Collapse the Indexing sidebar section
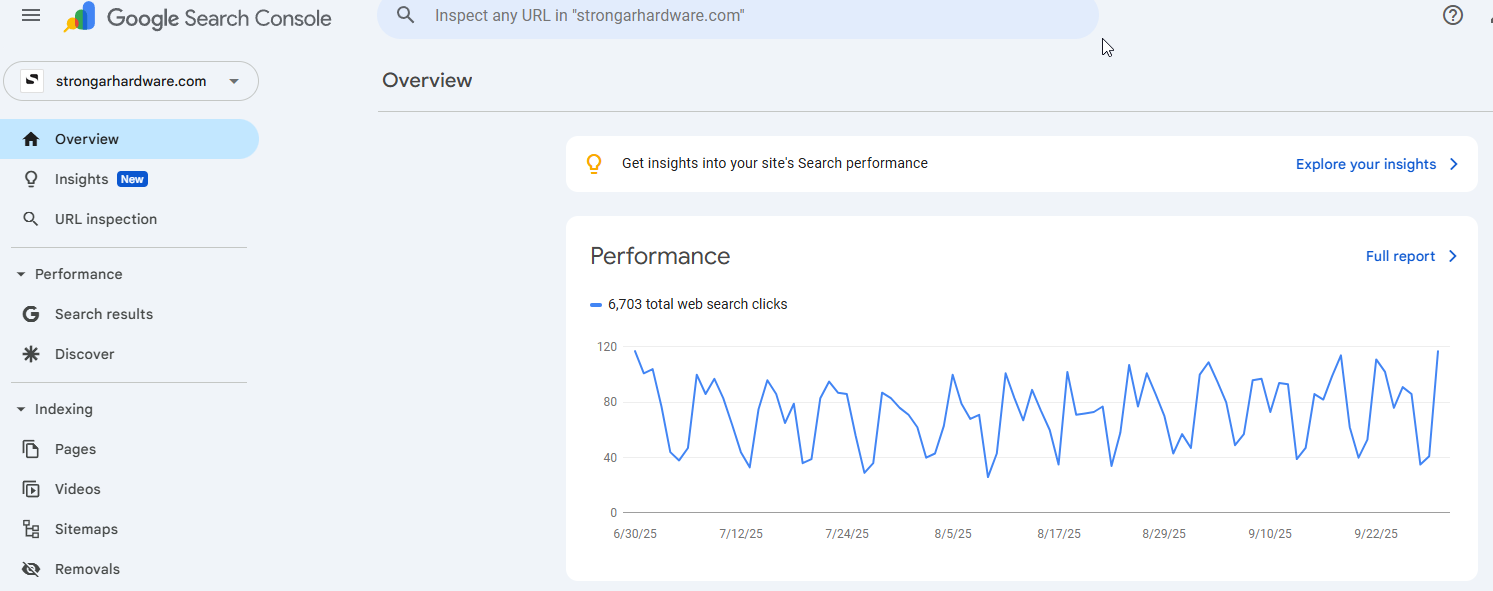This screenshot has height=591, width=1493. (21, 409)
